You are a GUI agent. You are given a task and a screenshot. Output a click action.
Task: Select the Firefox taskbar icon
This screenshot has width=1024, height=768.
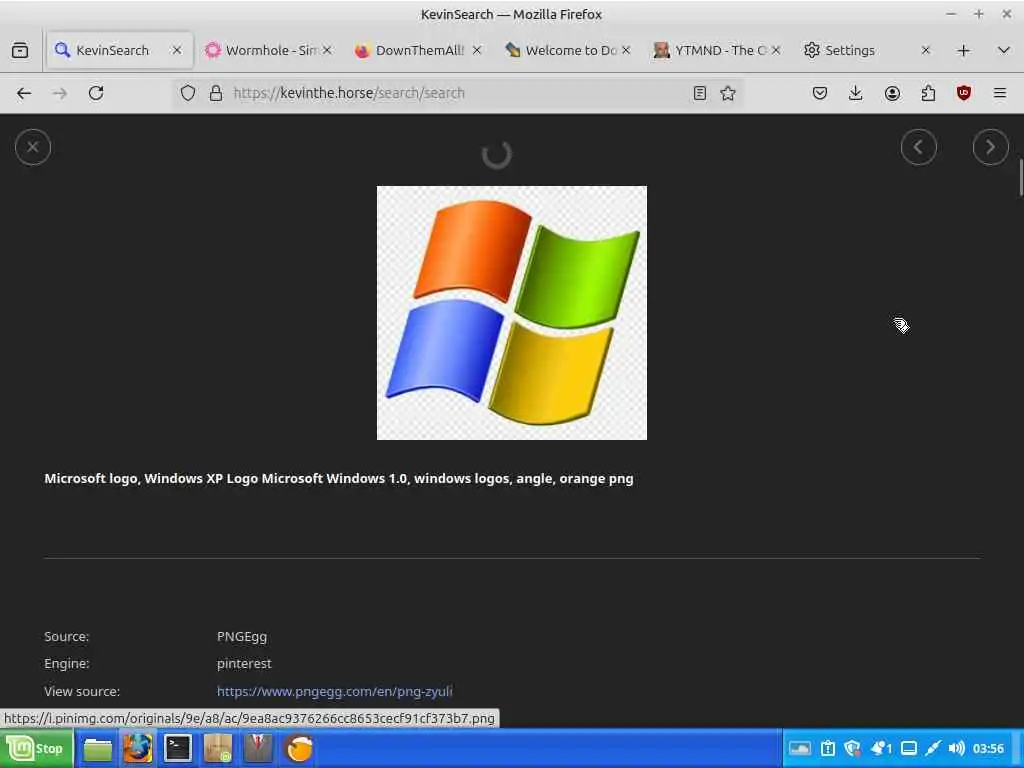point(138,749)
